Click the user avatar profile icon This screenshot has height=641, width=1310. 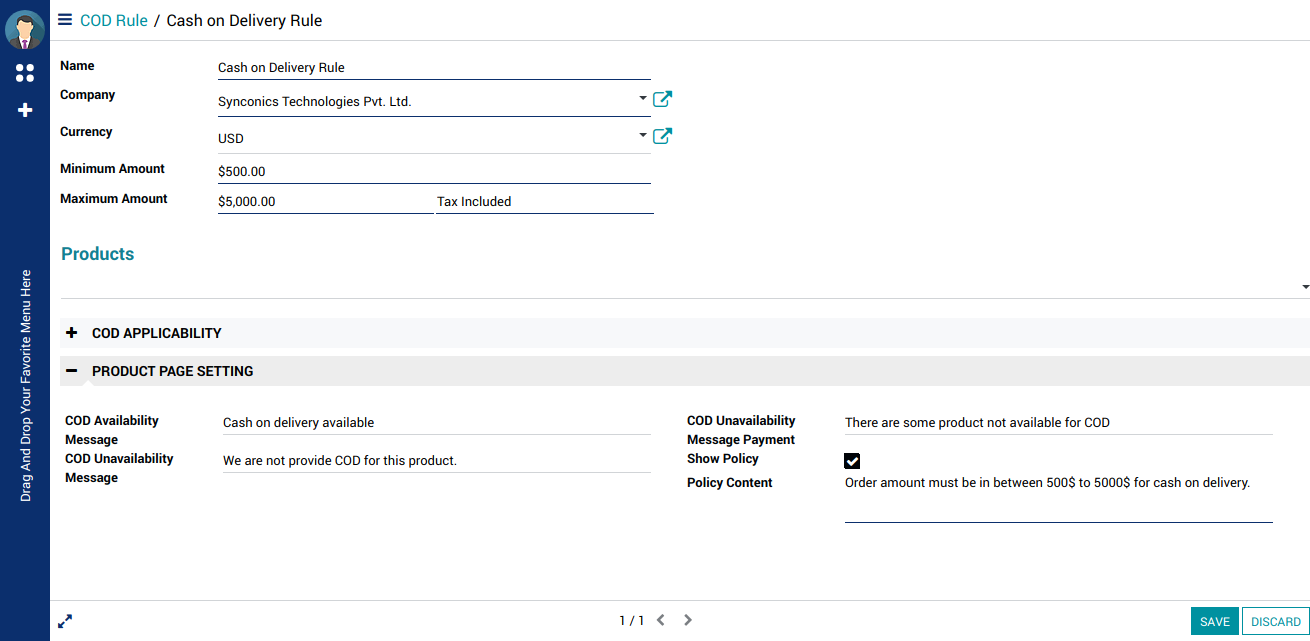point(25,30)
